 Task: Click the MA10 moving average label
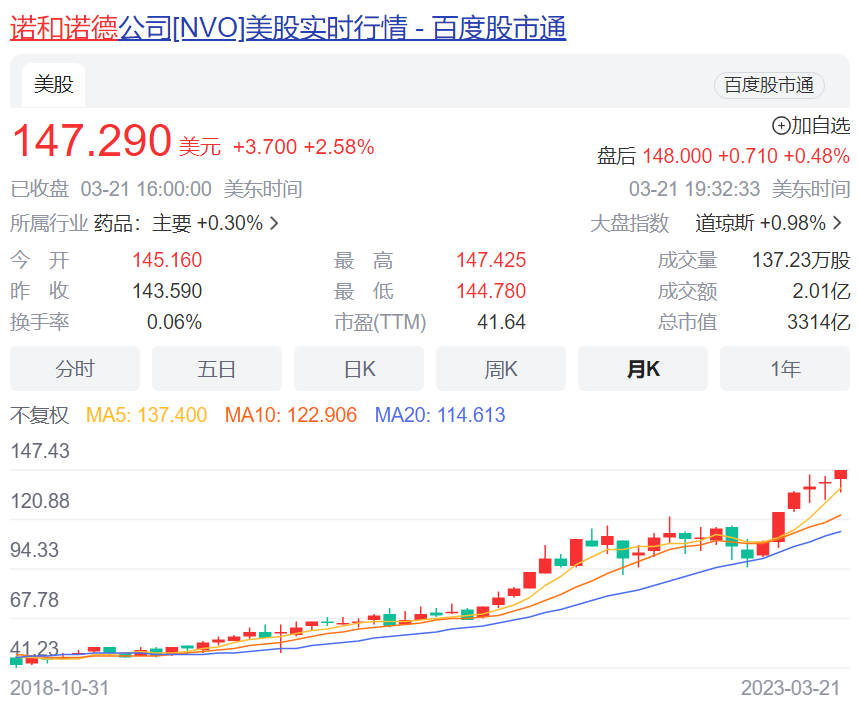(291, 415)
